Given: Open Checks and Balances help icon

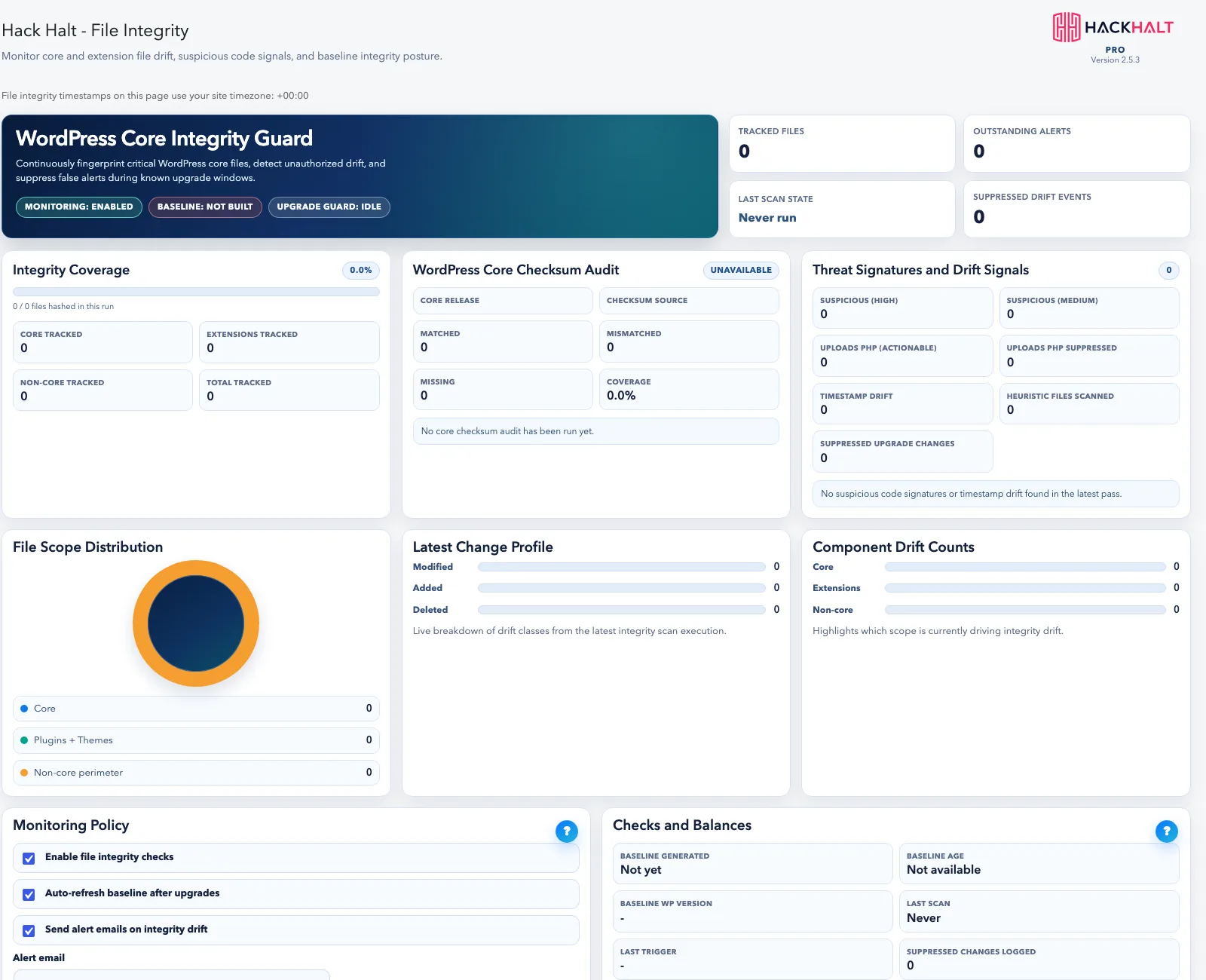Looking at the screenshot, I should 1167,831.
